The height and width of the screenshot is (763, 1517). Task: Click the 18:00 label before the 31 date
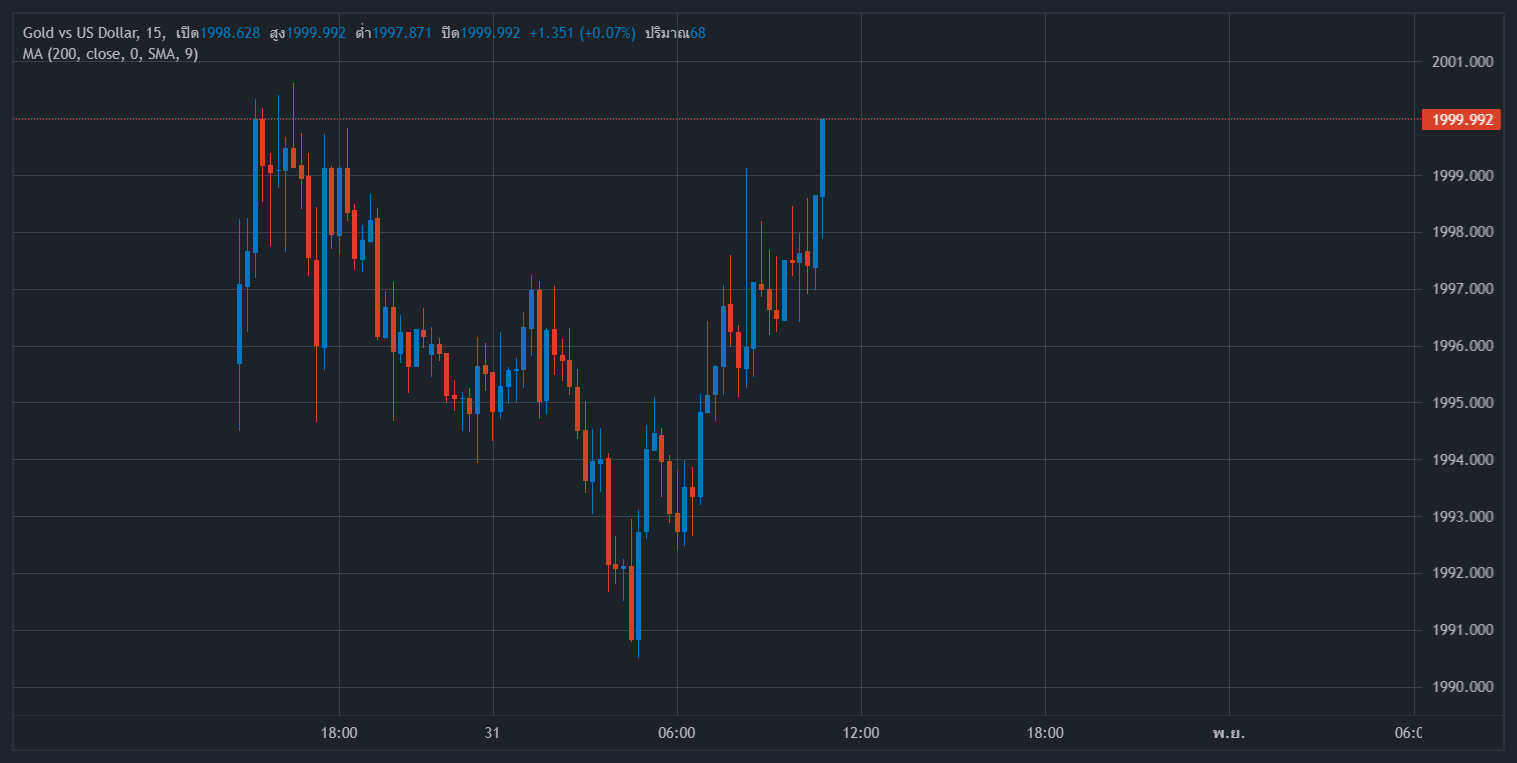pos(339,733)
